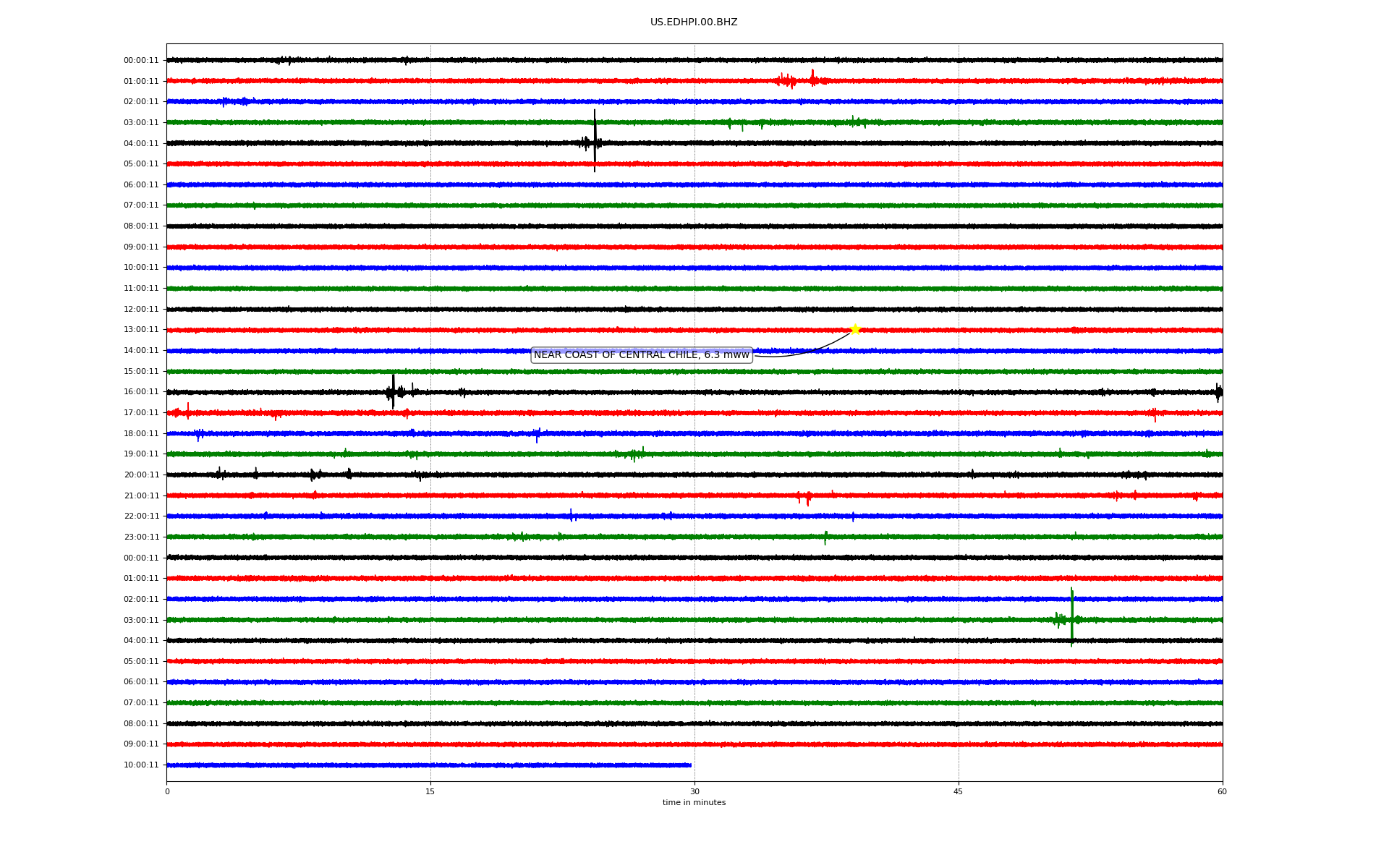1389x868 pixels.
Task: Click the 0 minute x-axis tick label
Action: 167,792
